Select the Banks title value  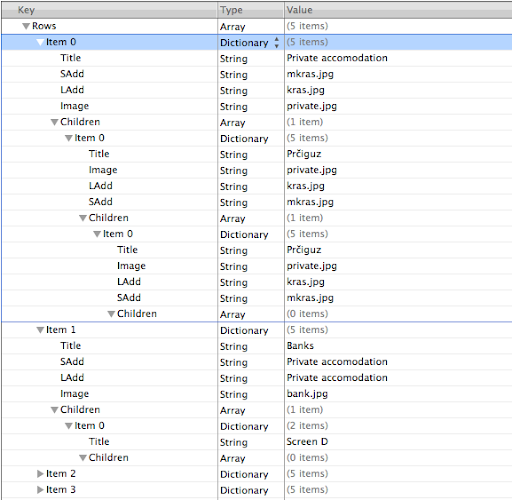click(300, 346)
